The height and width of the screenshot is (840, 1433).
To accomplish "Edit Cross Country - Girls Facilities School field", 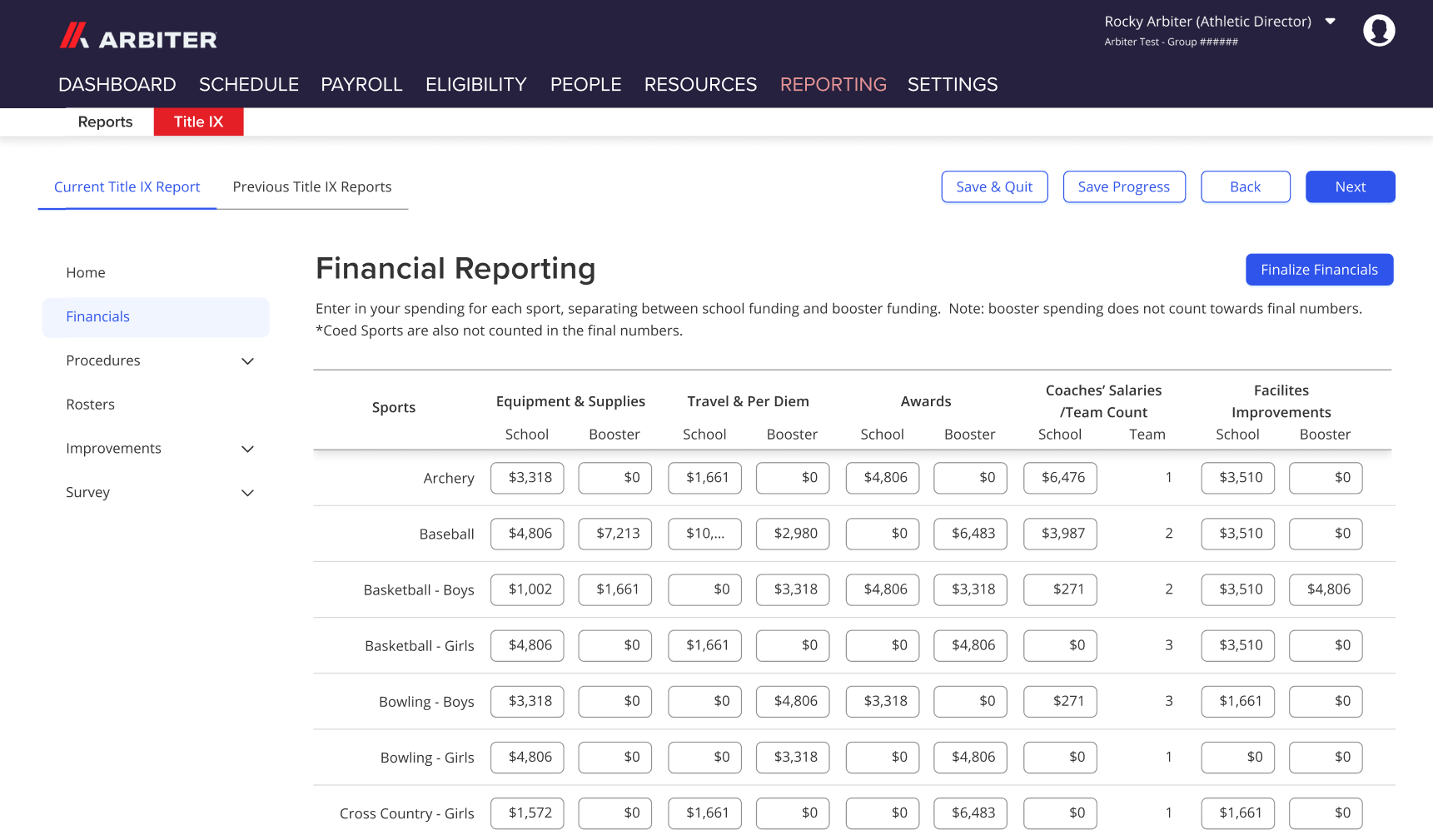I will point(1238,813).
